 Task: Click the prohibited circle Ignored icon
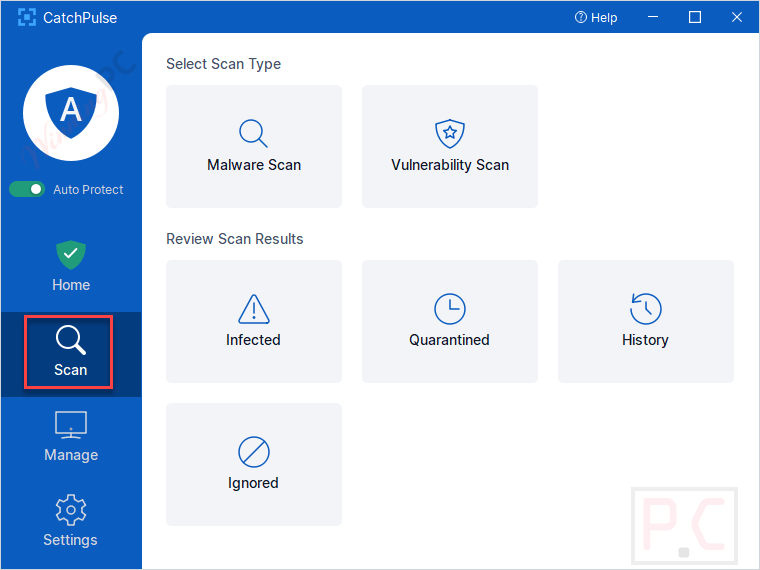[254, 452]
